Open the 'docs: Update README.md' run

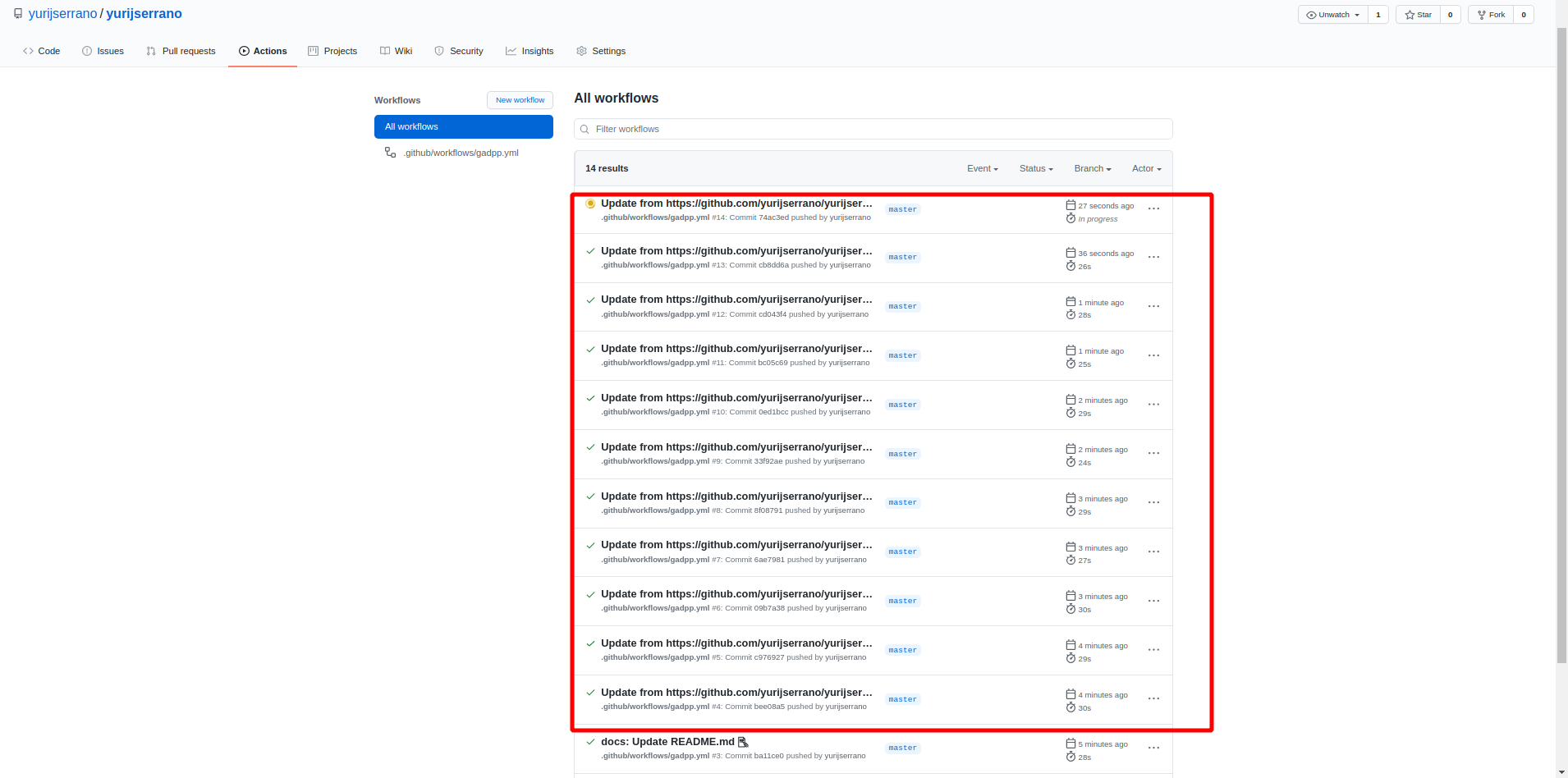pos(667,742)
